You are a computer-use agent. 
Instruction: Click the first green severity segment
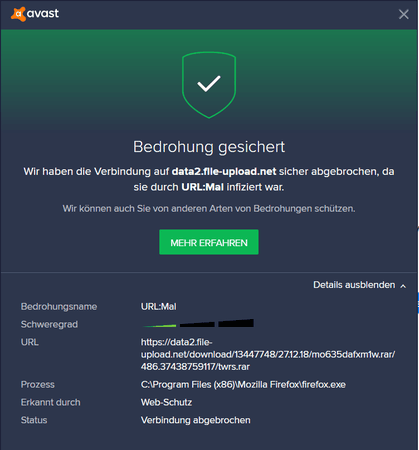(159, 326)
